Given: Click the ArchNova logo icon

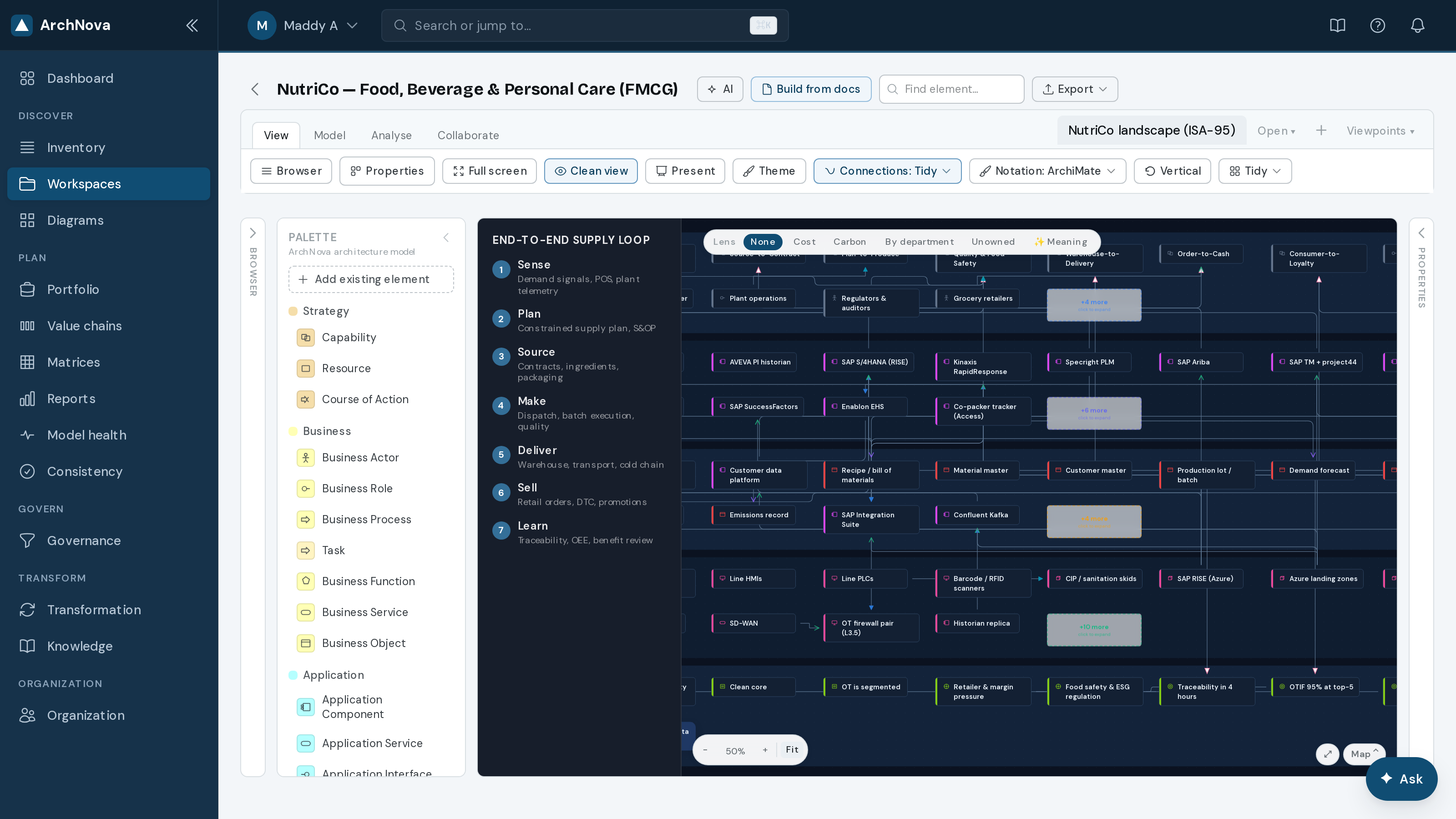Looking at the screenshot, I should tap(22, 25).
